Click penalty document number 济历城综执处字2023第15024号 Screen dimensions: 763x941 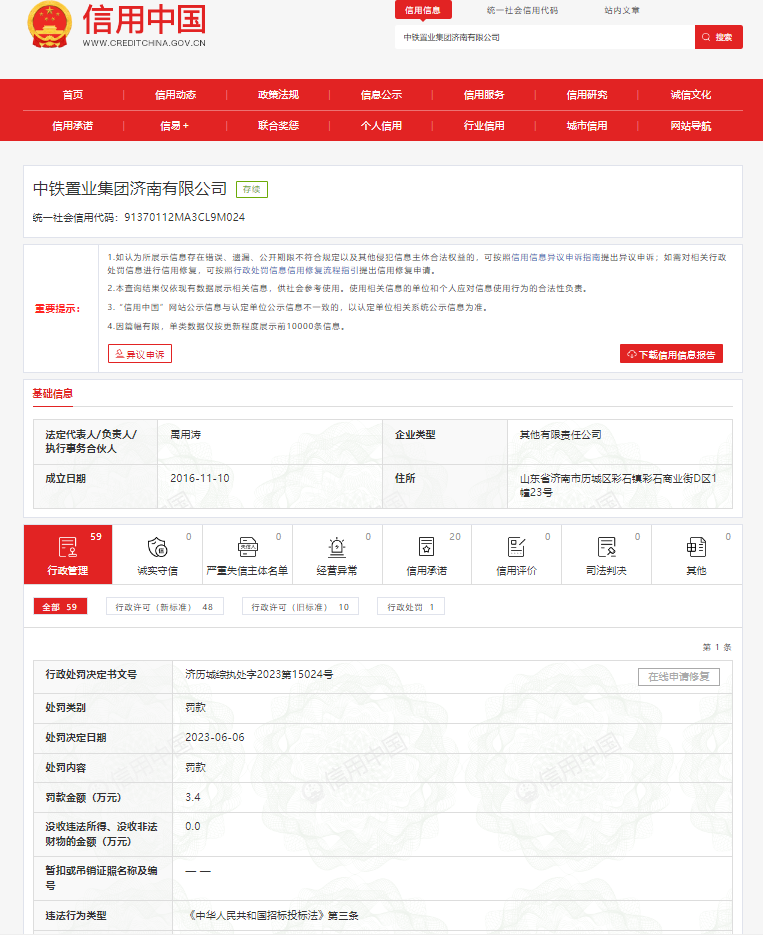(x=259, y=675)
